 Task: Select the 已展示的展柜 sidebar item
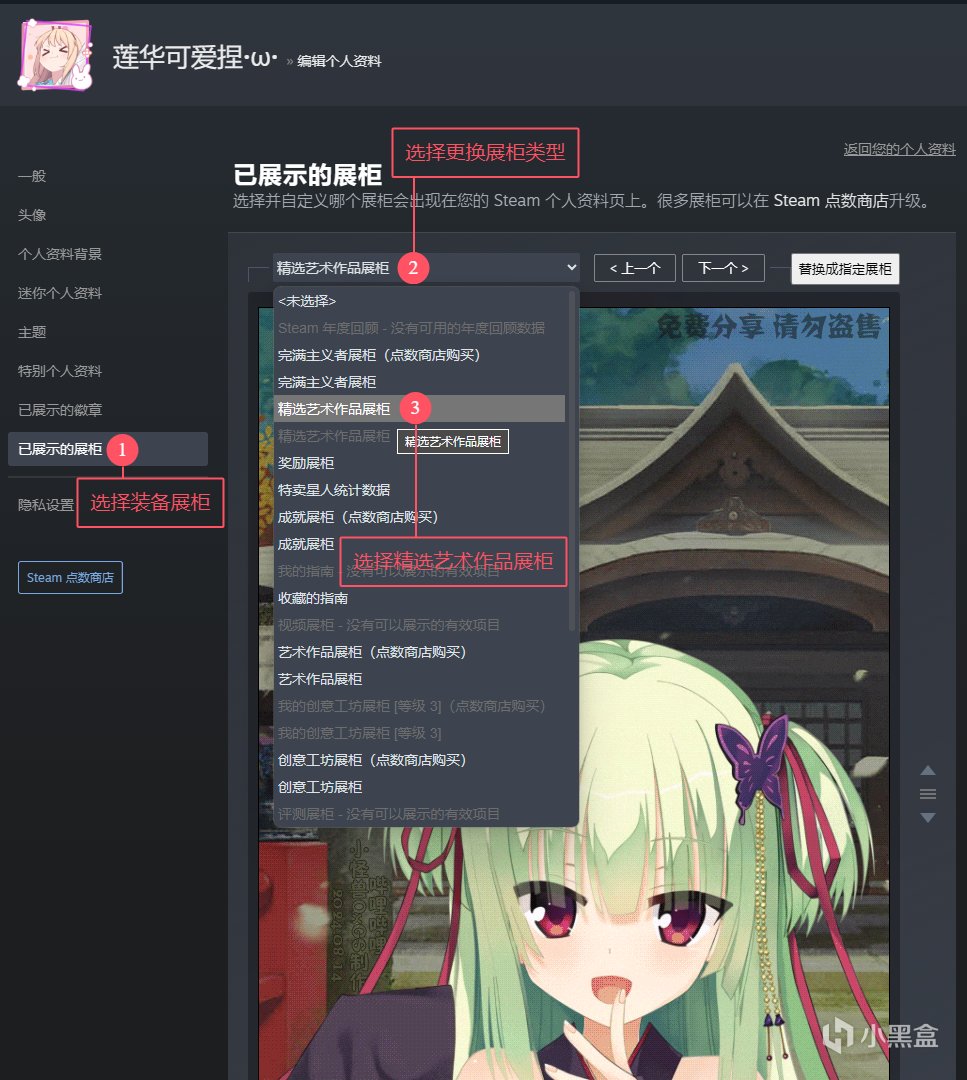(107, 449)
